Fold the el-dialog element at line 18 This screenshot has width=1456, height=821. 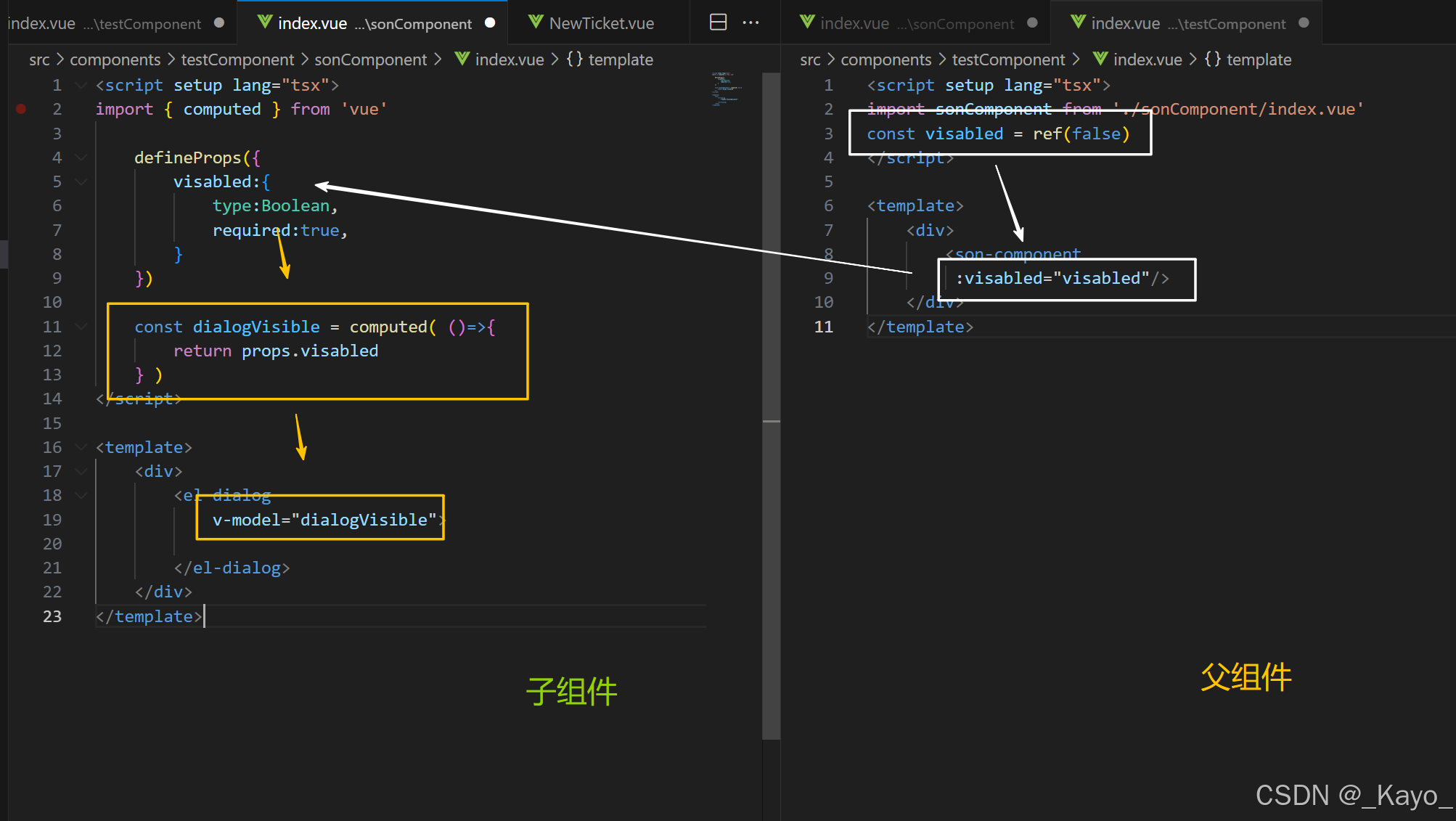click(81, 495)
